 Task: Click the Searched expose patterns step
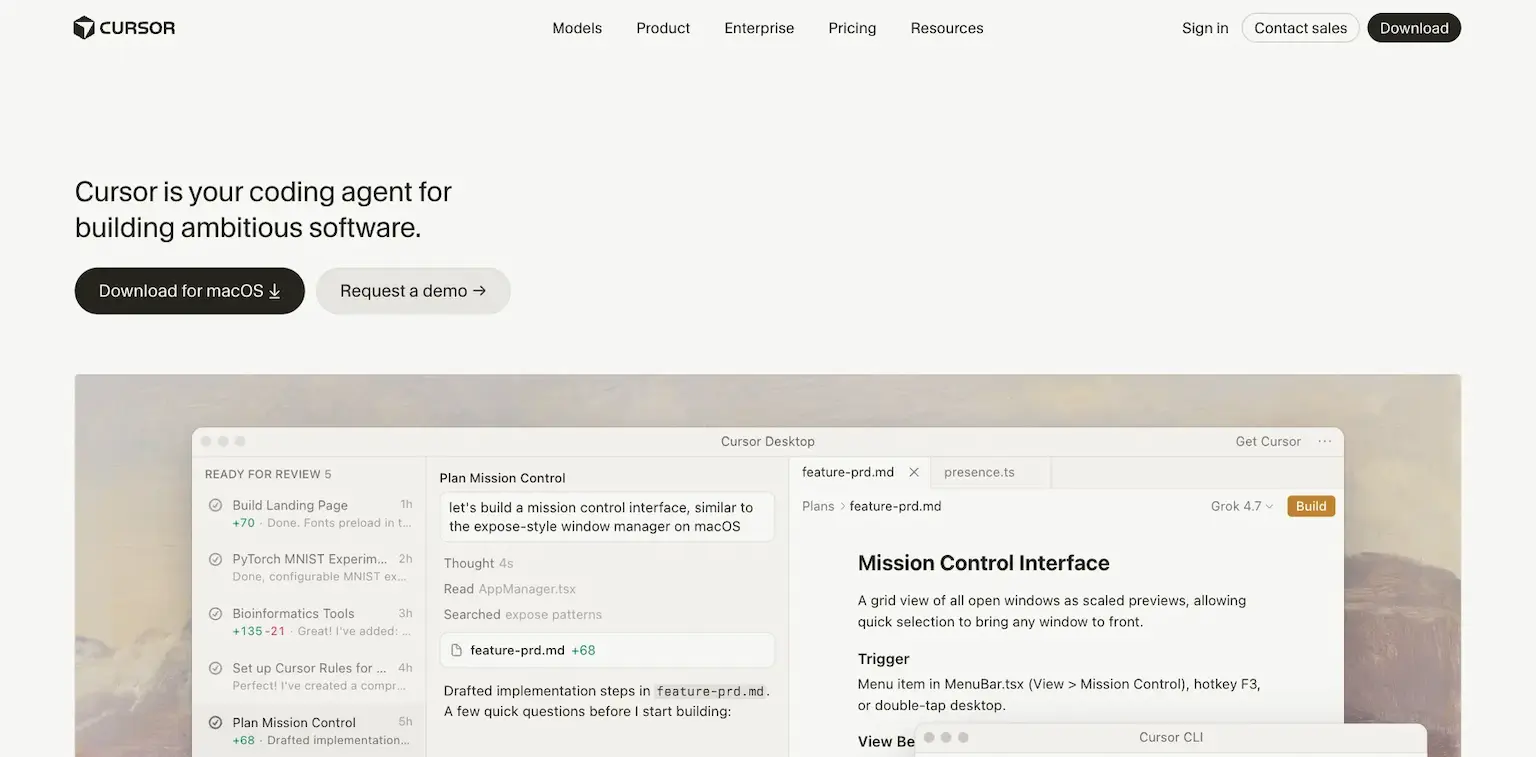pyautogui.click(x=523, y=614)
